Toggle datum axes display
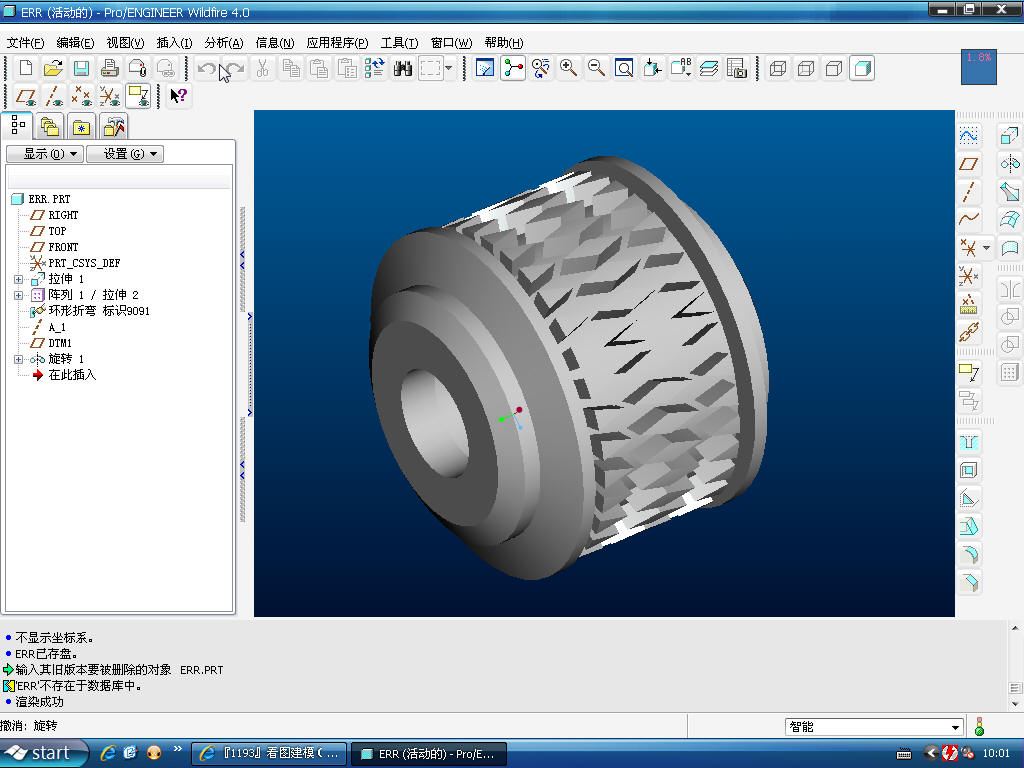This screenshot has height=768, width=1024. (x=54, y=96)
